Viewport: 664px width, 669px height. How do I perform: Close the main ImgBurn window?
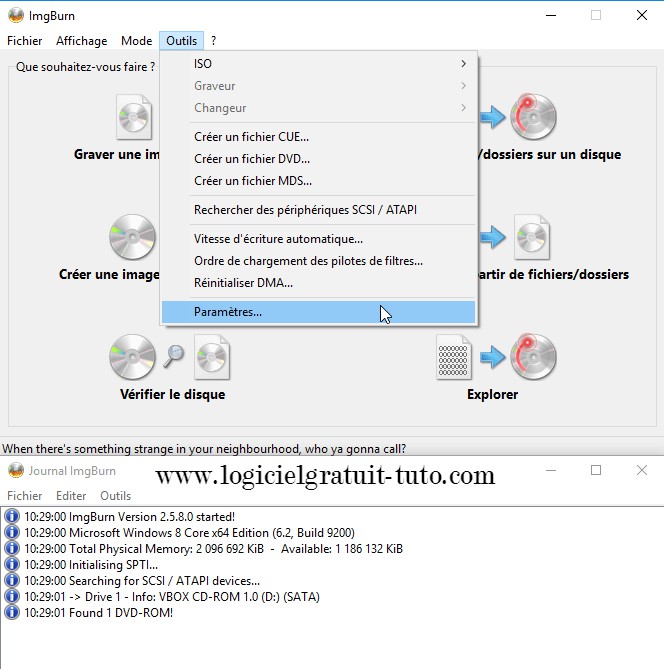pos(641,15)
